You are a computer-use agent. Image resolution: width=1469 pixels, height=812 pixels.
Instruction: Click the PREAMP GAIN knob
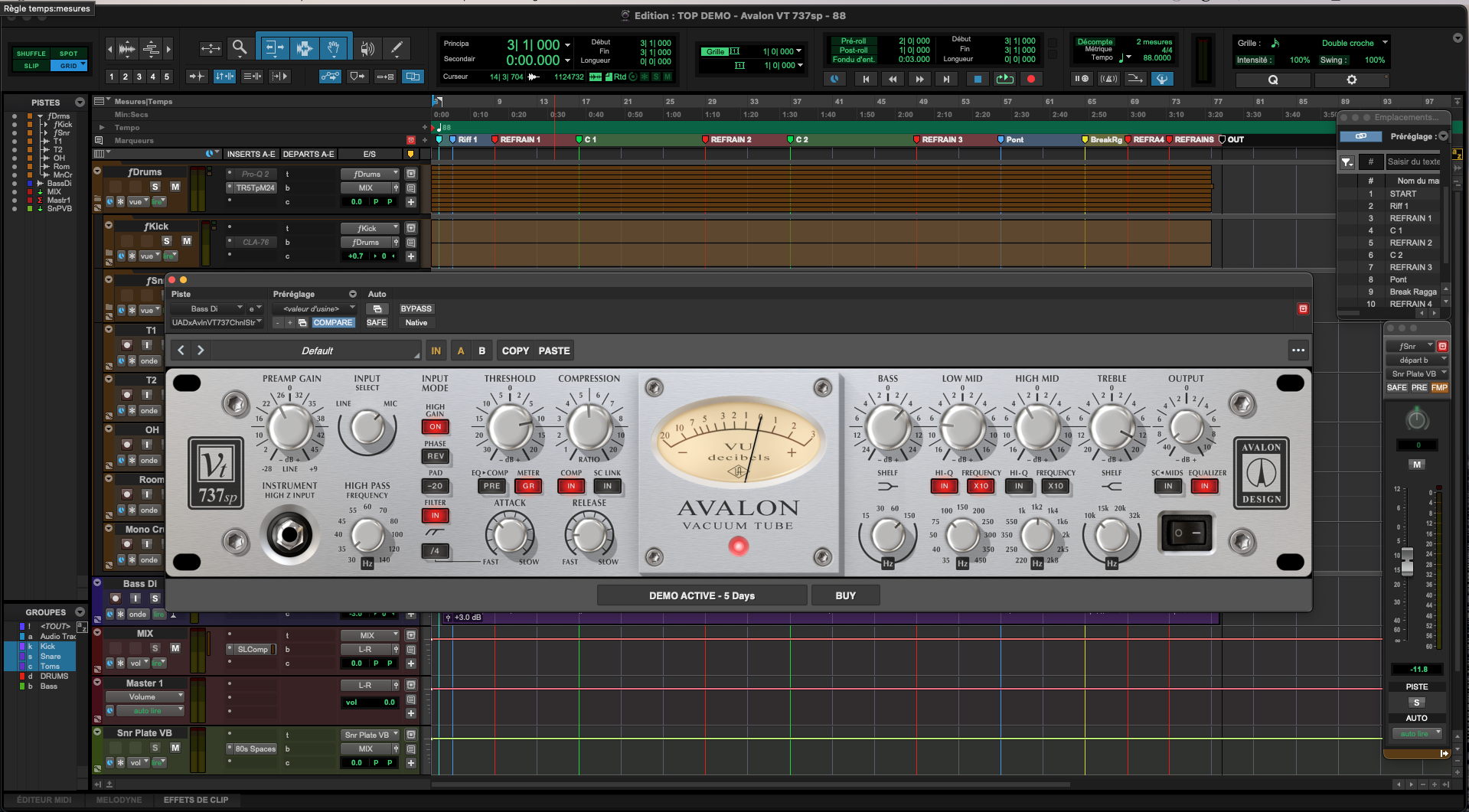(289, 428)
